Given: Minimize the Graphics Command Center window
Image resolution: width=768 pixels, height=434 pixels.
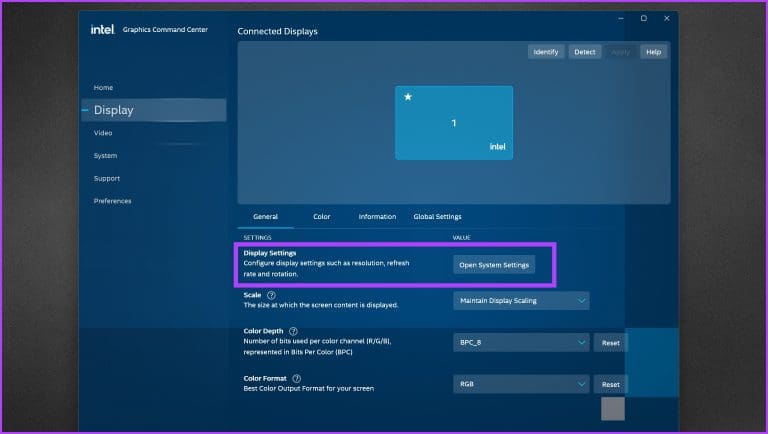Looking at the screenshot, I should [615, 18].
